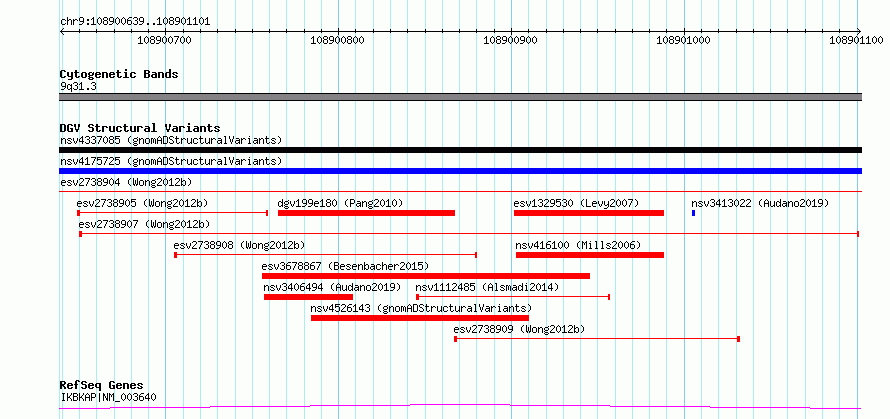This screenshot has height=419, width=890.
Task: Open the esv2738904 (Wong2012b) label
Action: (126, 182)
